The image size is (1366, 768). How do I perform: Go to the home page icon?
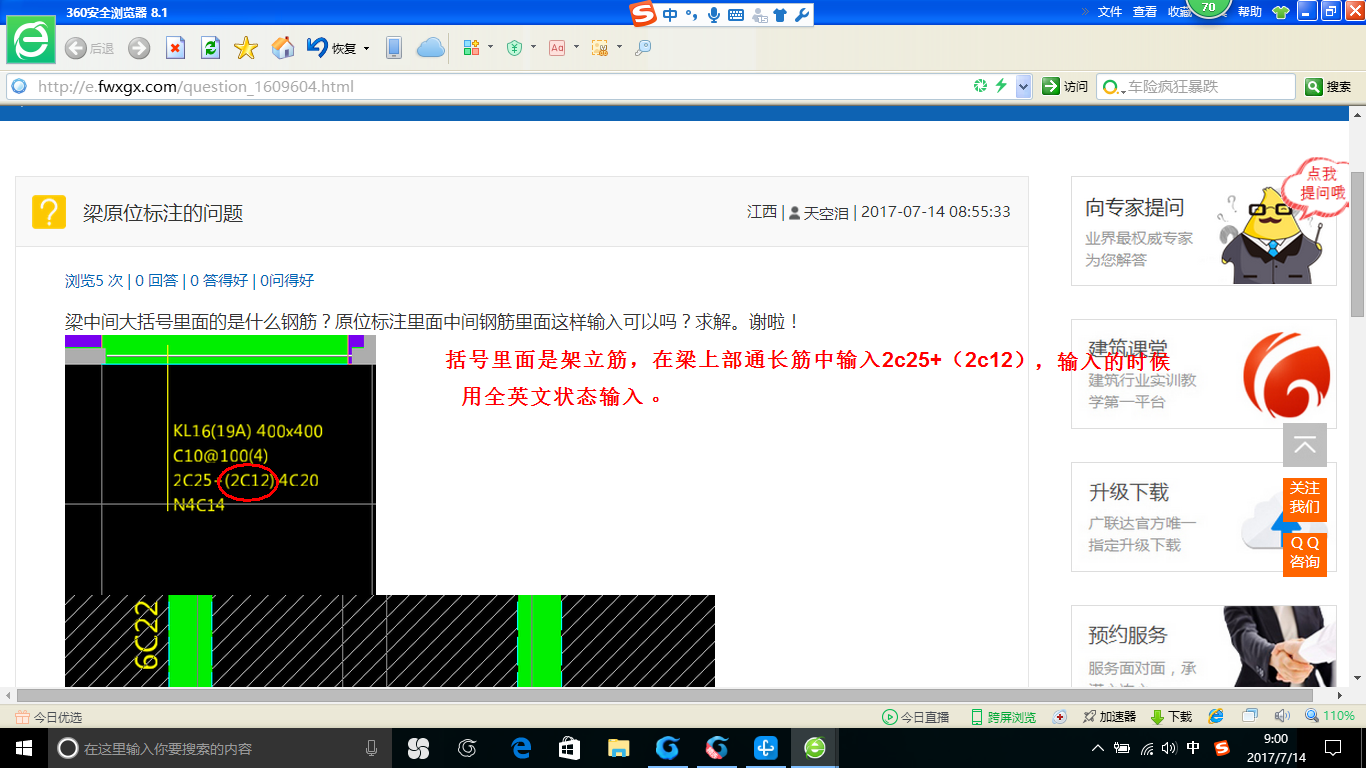283,48
